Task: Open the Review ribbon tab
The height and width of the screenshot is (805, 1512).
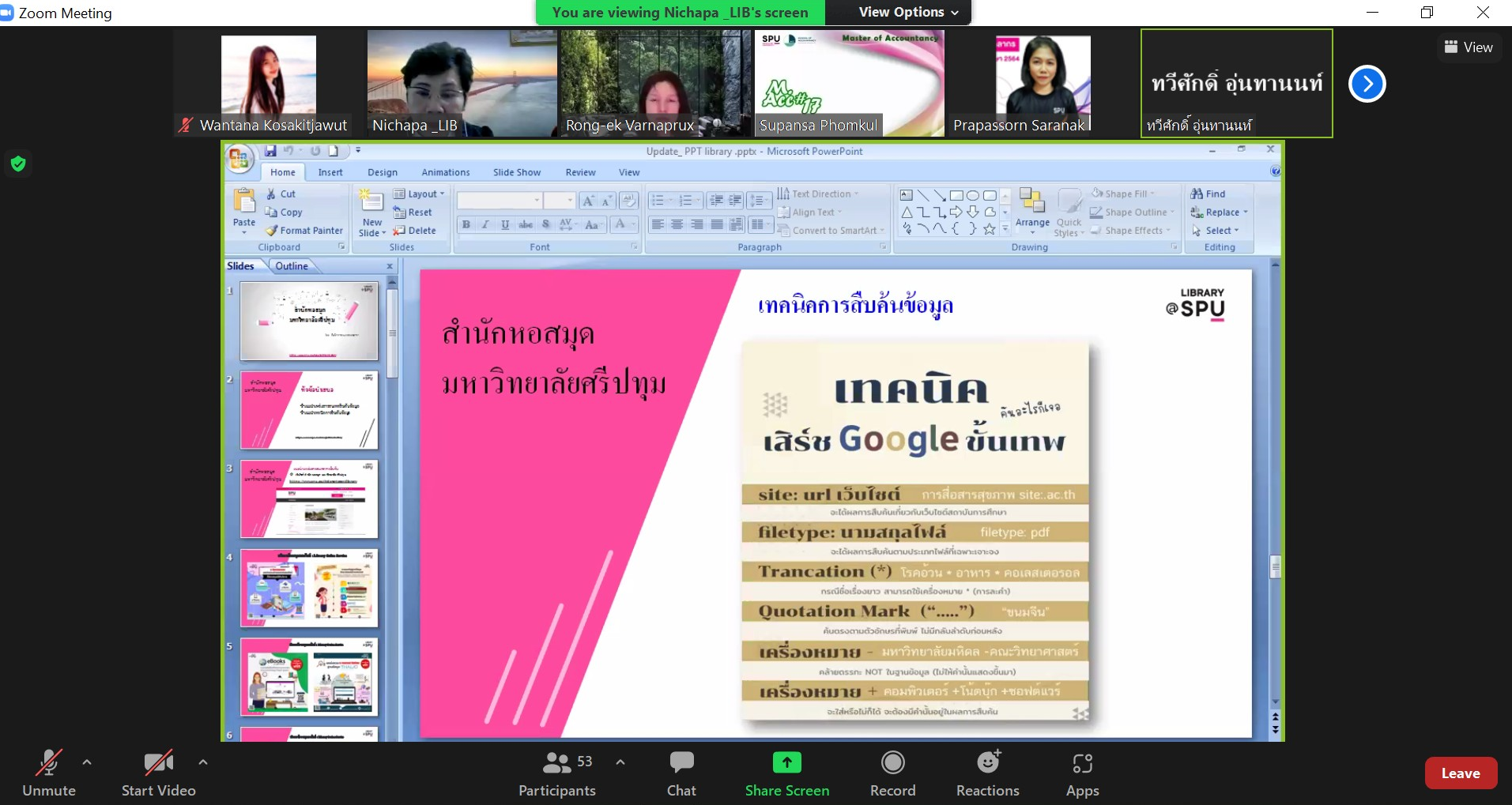Action: coord(580,172)
